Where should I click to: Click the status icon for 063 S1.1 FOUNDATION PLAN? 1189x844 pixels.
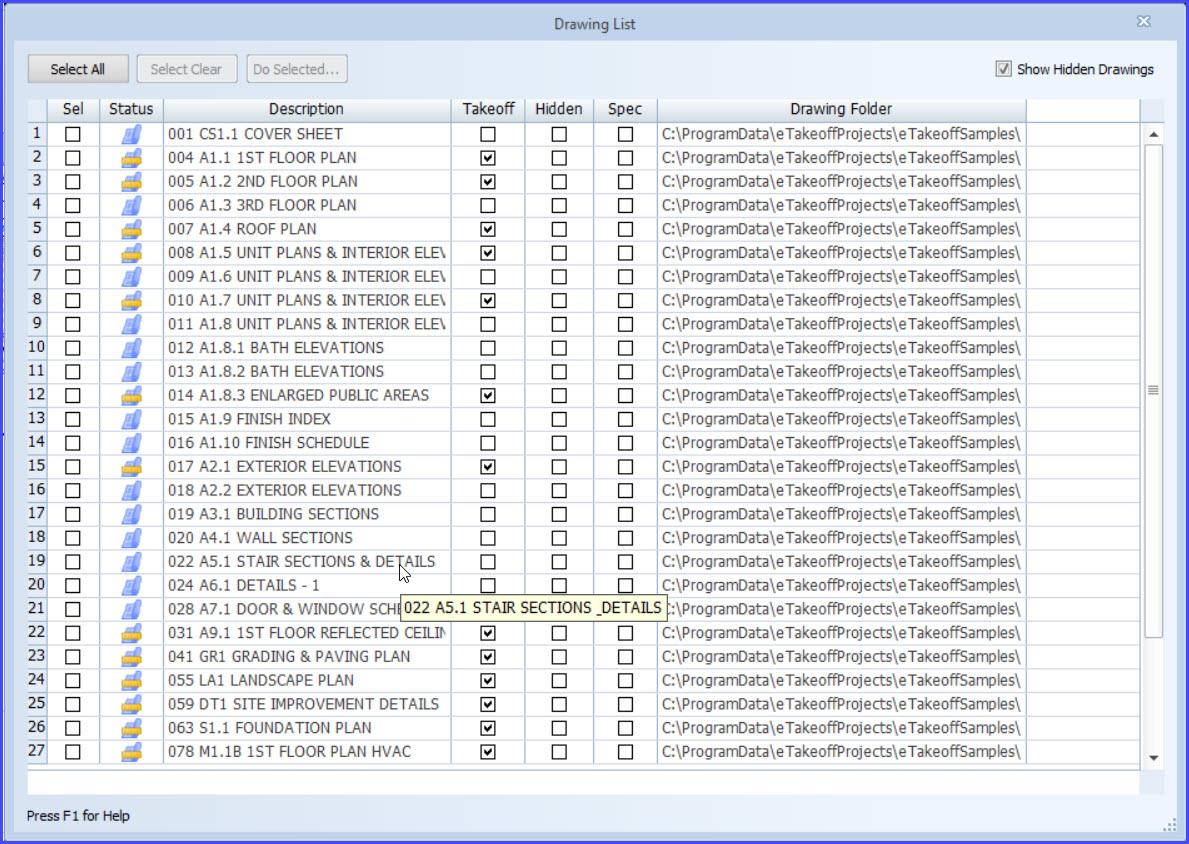131,728
